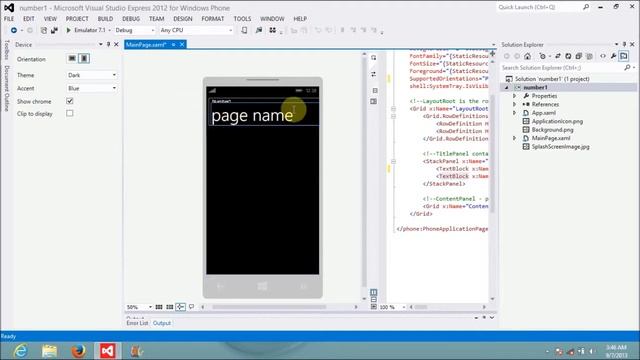
Task: Open the Document Outline side tab
Action: (x=7, y=88)
